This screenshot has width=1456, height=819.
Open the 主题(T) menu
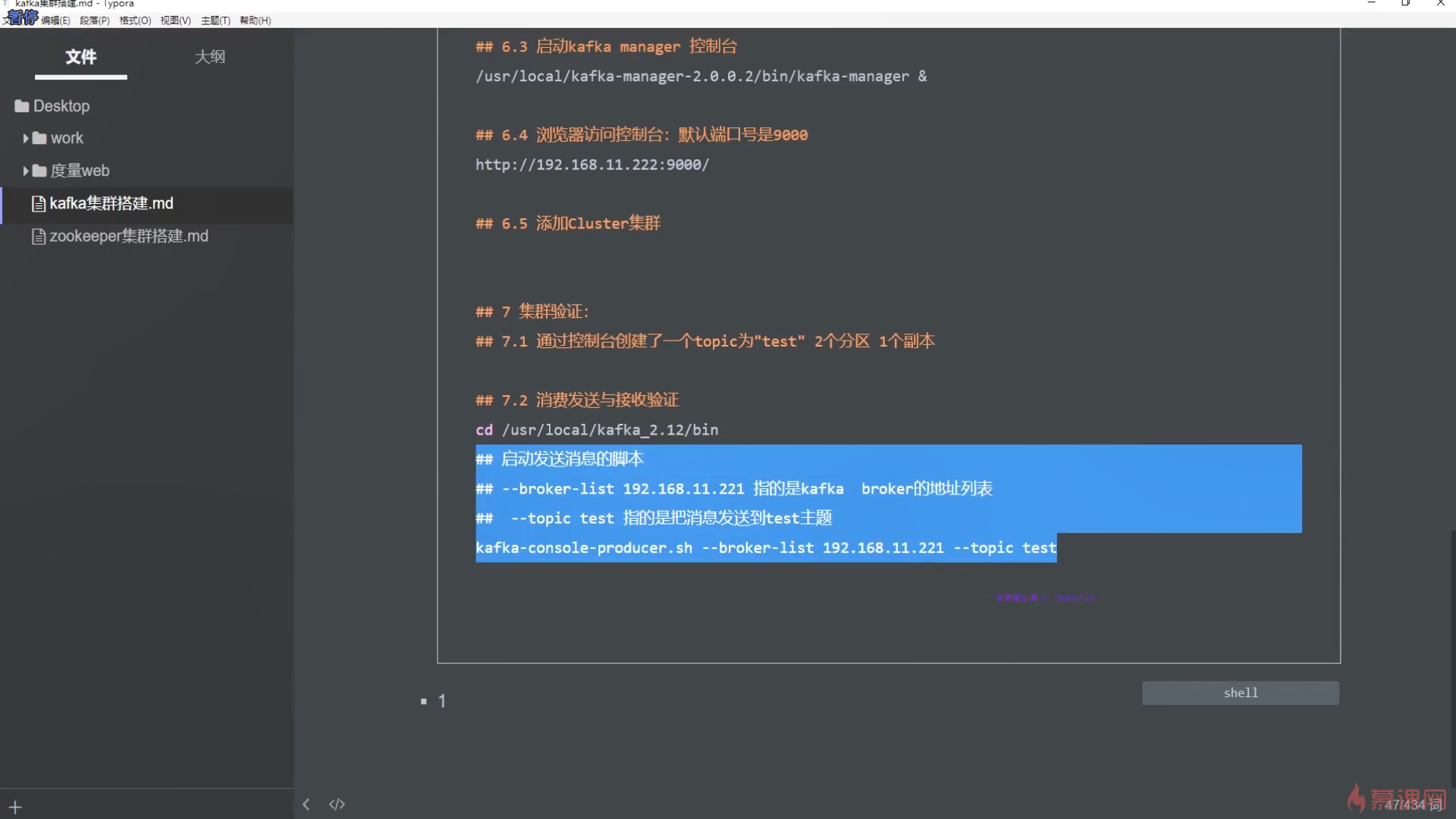pos(215,20)
